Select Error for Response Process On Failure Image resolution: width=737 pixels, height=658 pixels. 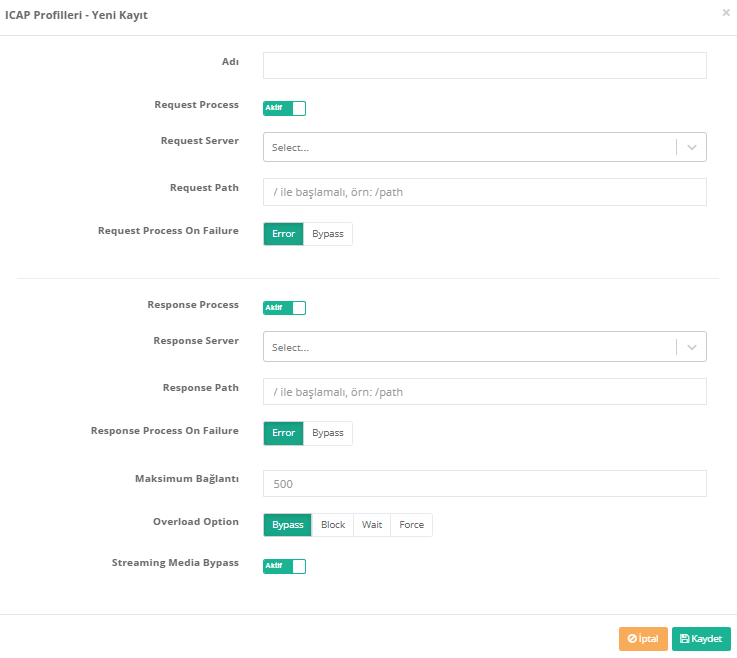pyautogui.click(x=283, y=433)
